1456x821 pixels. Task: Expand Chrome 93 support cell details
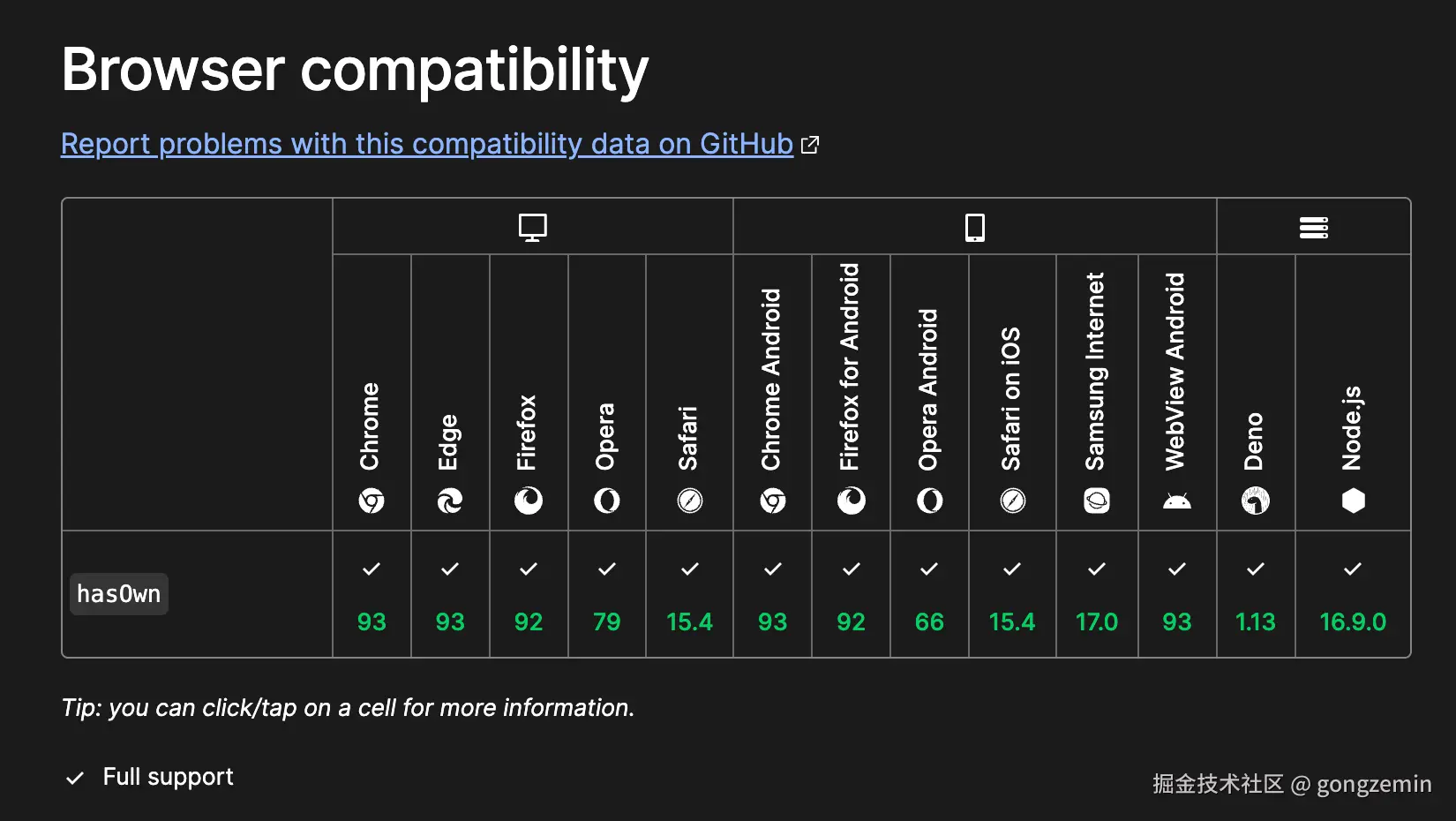[372, 594]
